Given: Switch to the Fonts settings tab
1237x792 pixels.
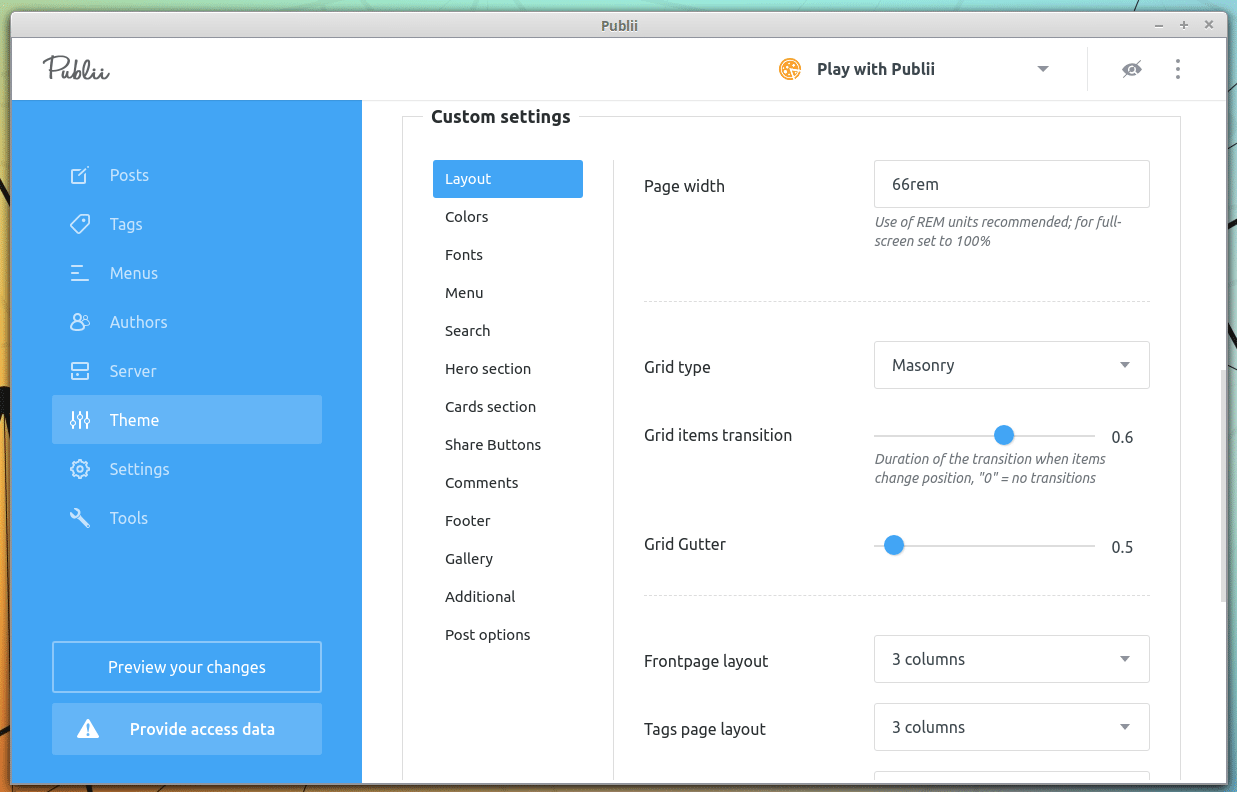Looking at the screenshot, I should (x=508, y=255).
